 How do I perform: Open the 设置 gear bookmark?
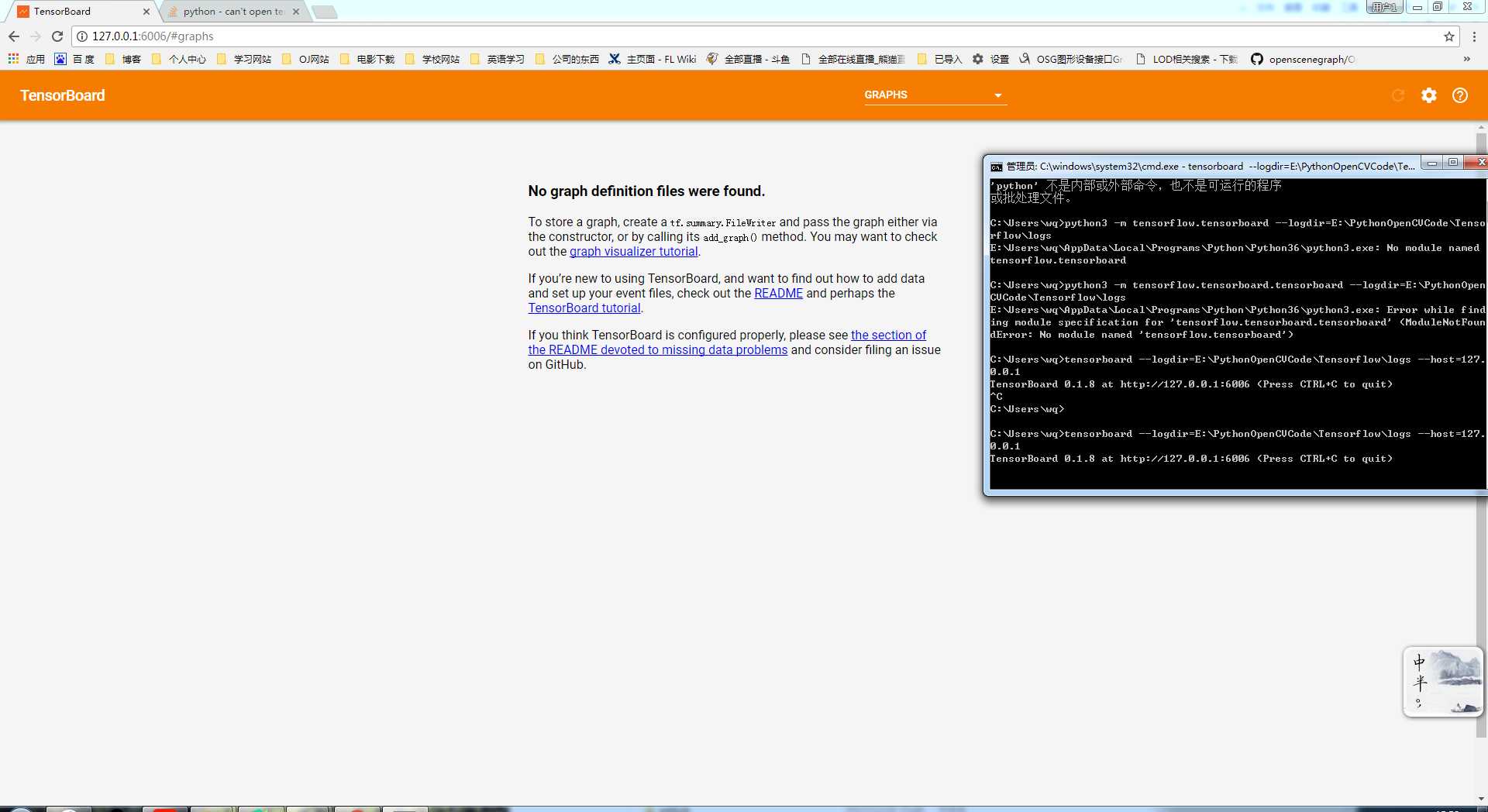990,59
